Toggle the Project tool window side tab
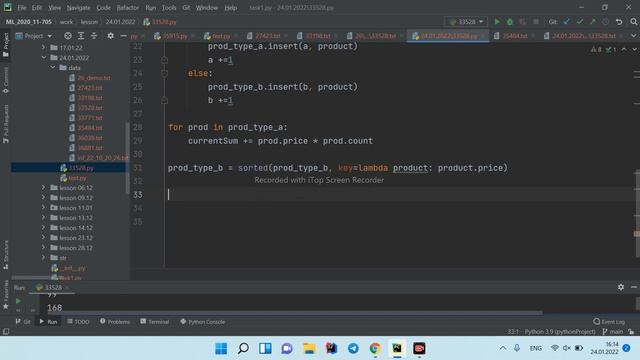 tap(6, 45)
